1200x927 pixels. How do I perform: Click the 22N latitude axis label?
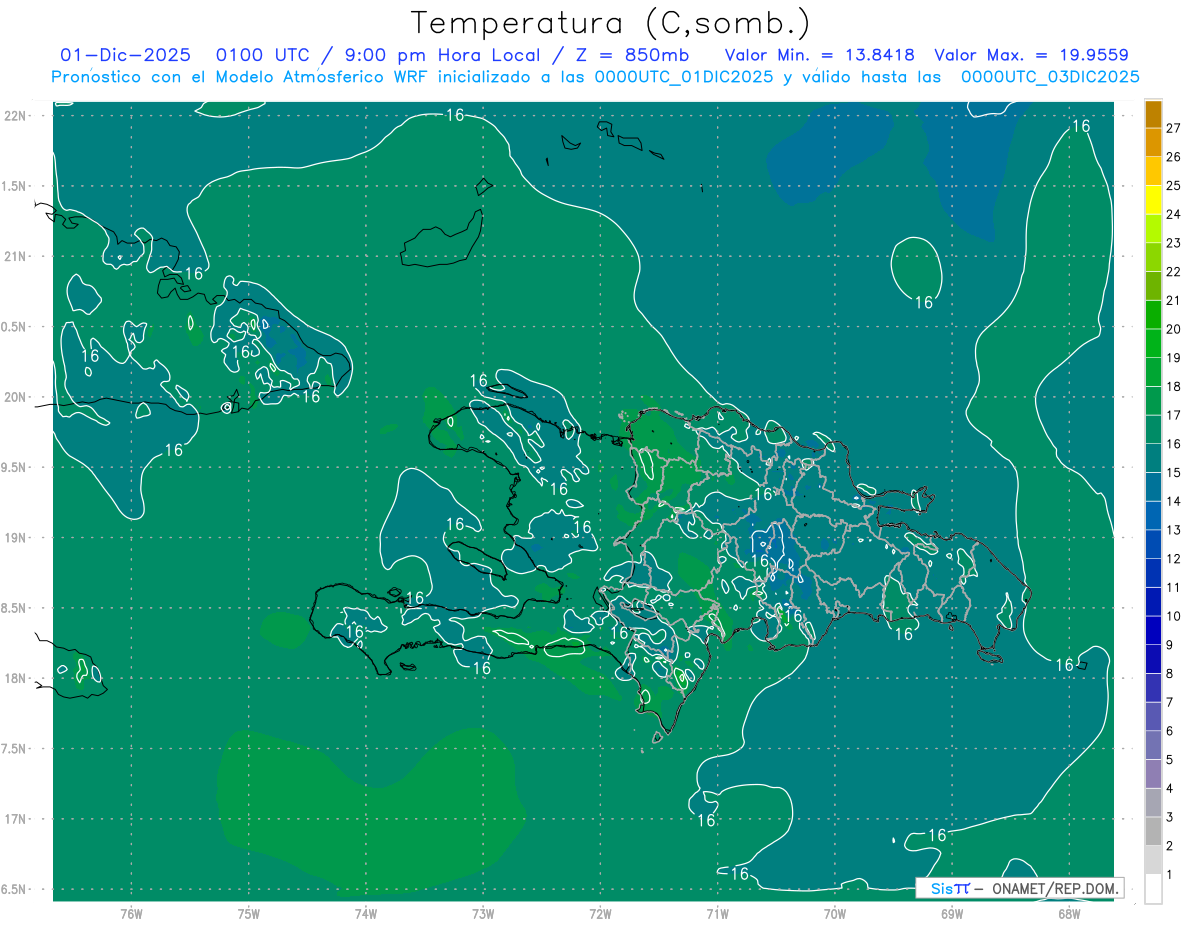pyautogui.click(x=17, y=115)
